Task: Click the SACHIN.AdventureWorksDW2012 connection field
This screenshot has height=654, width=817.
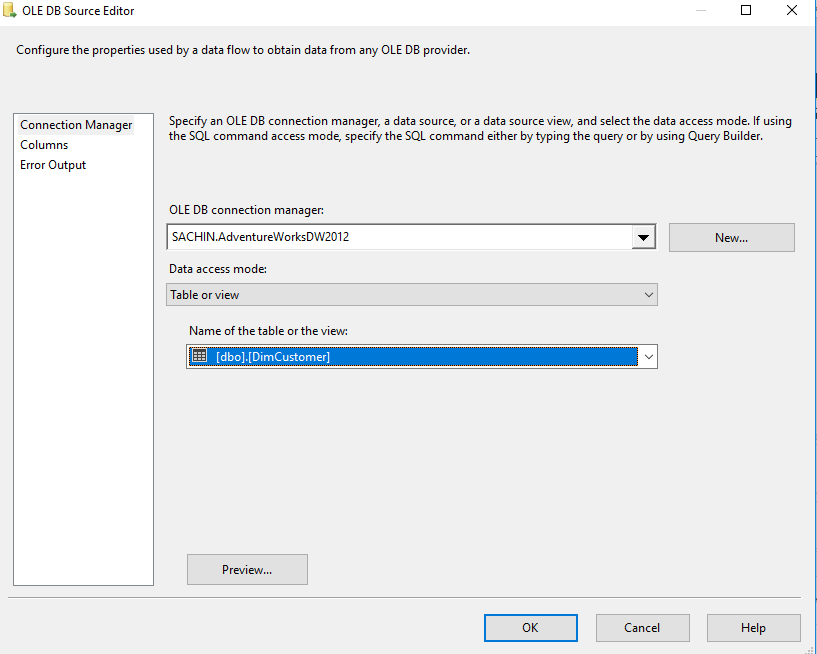Action: click(x=398, y=238)
